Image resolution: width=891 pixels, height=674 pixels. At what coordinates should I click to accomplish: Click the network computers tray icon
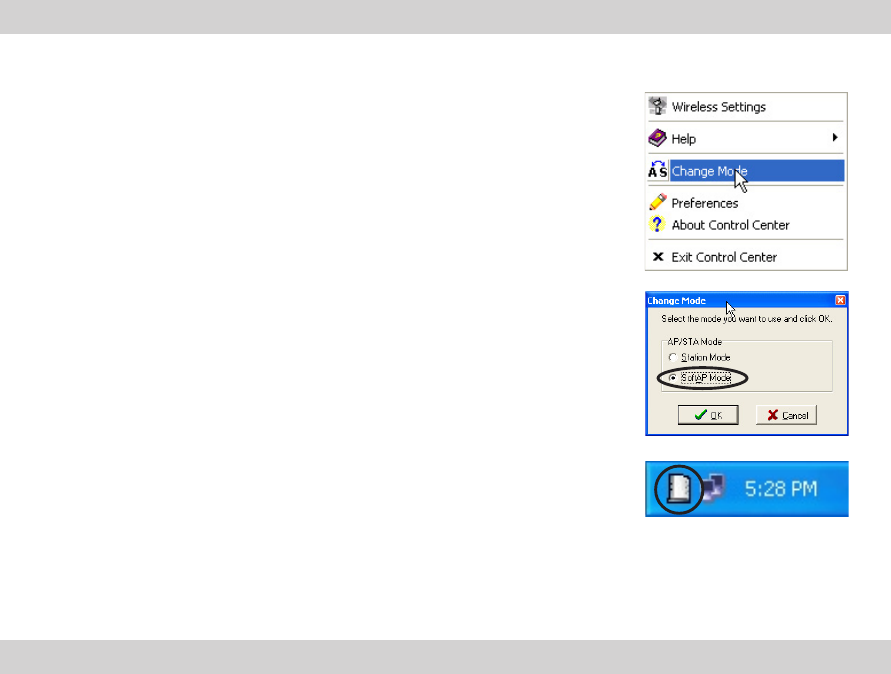713,488
